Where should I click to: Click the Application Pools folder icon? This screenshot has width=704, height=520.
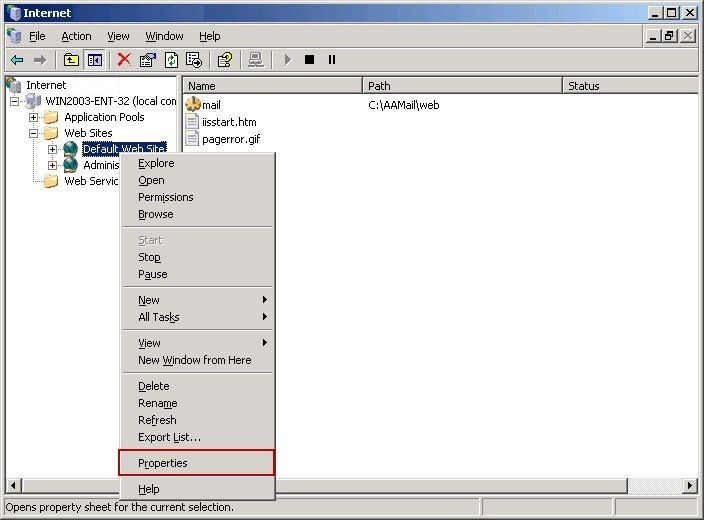[x=51, y=117]
